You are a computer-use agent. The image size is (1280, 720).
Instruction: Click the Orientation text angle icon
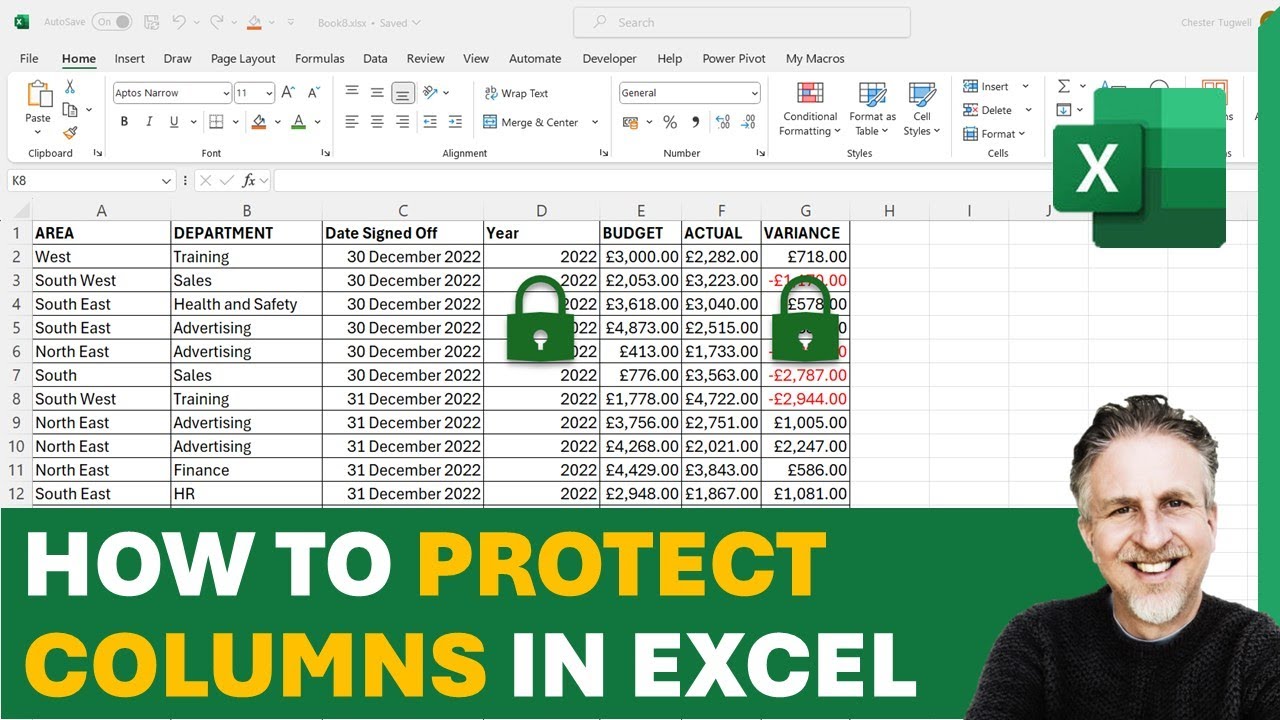430,93
